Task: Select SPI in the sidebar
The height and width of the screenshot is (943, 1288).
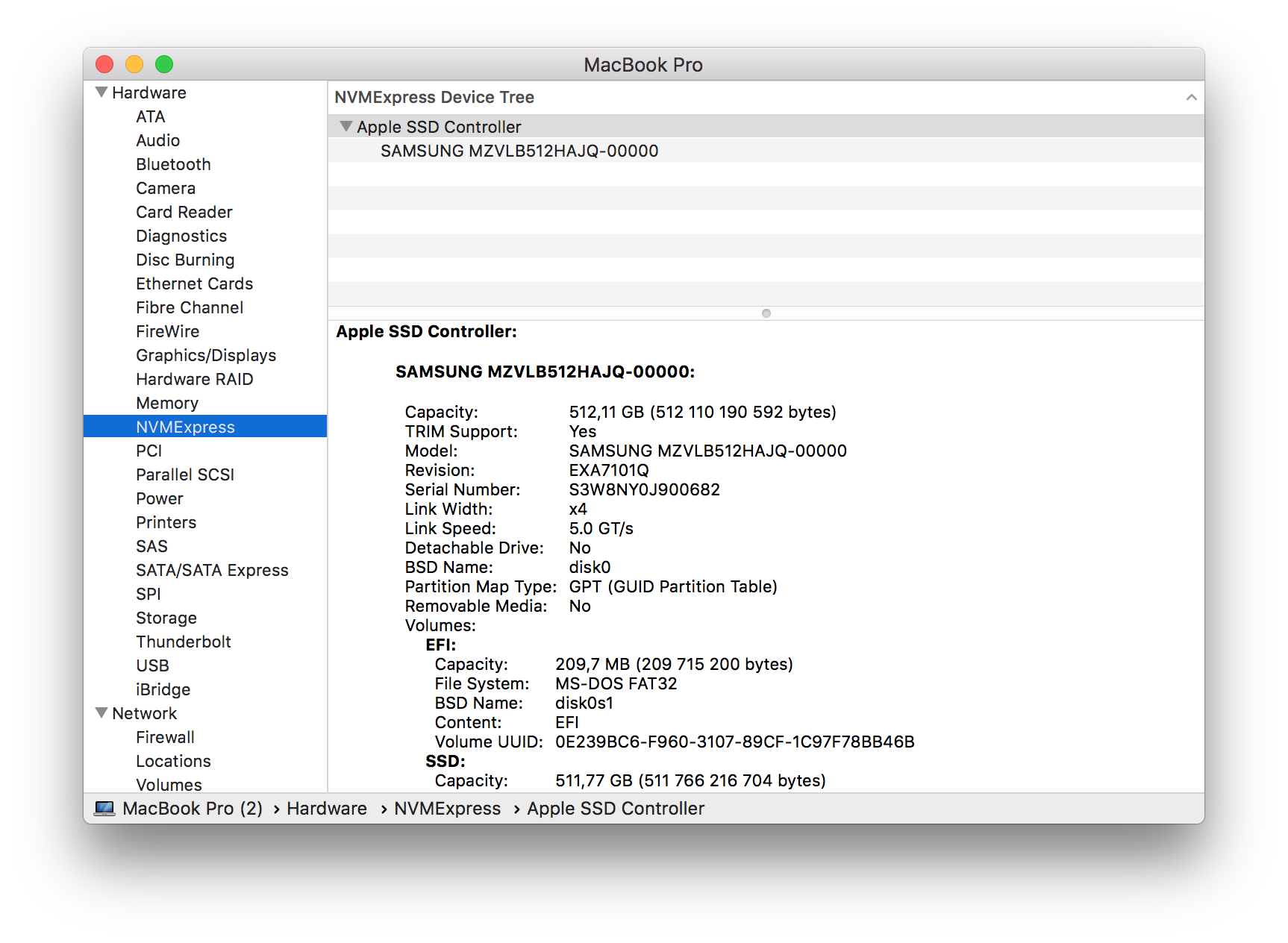Action: pyautogui.click(x=148, y=594)
